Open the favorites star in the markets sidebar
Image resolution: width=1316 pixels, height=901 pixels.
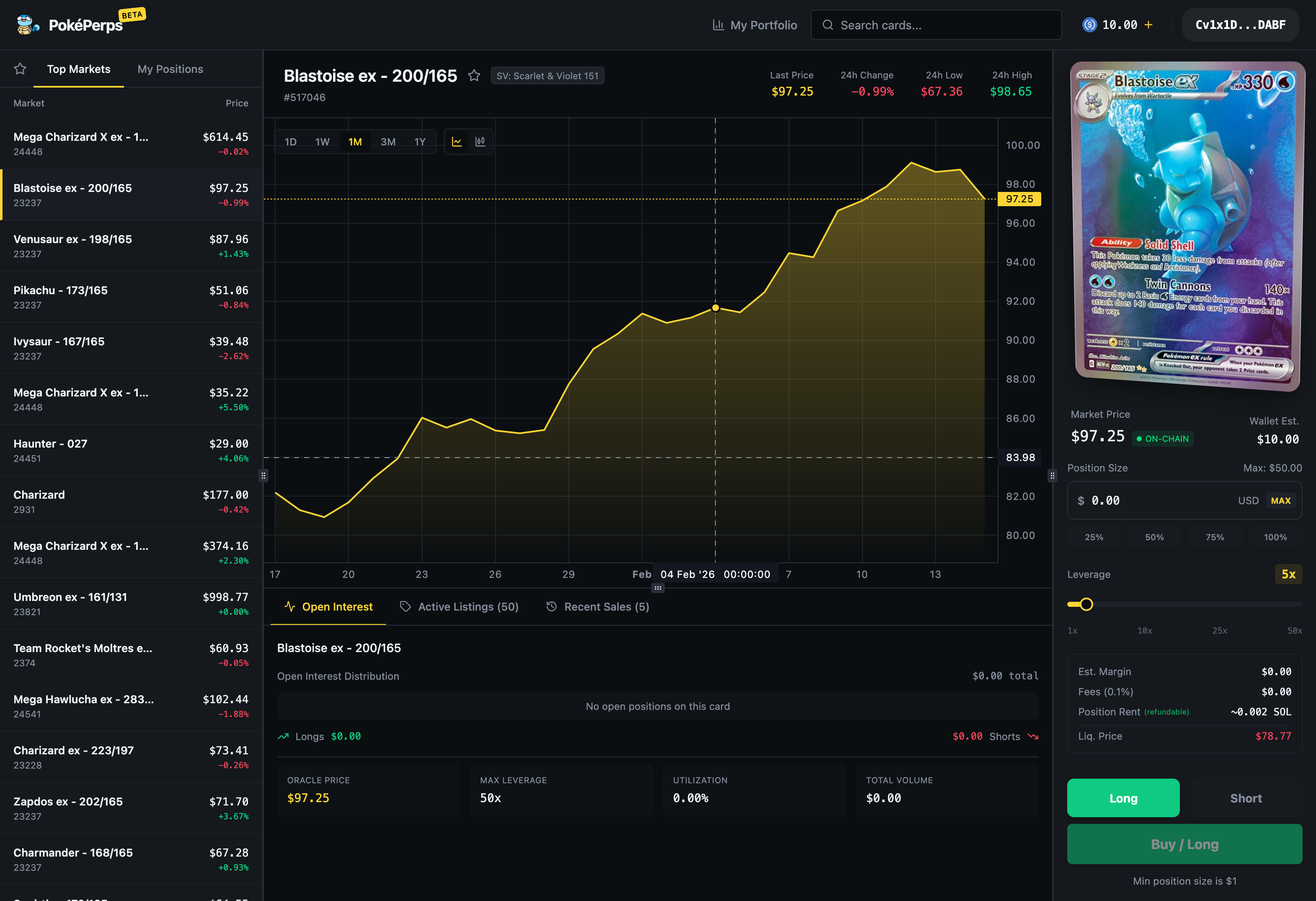(x=20, y=68)
